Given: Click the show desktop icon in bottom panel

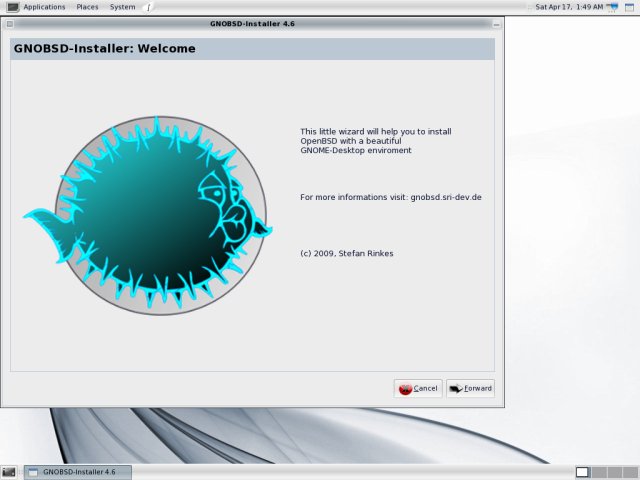Looking at the screenshot, I should (x=9, y=472).
